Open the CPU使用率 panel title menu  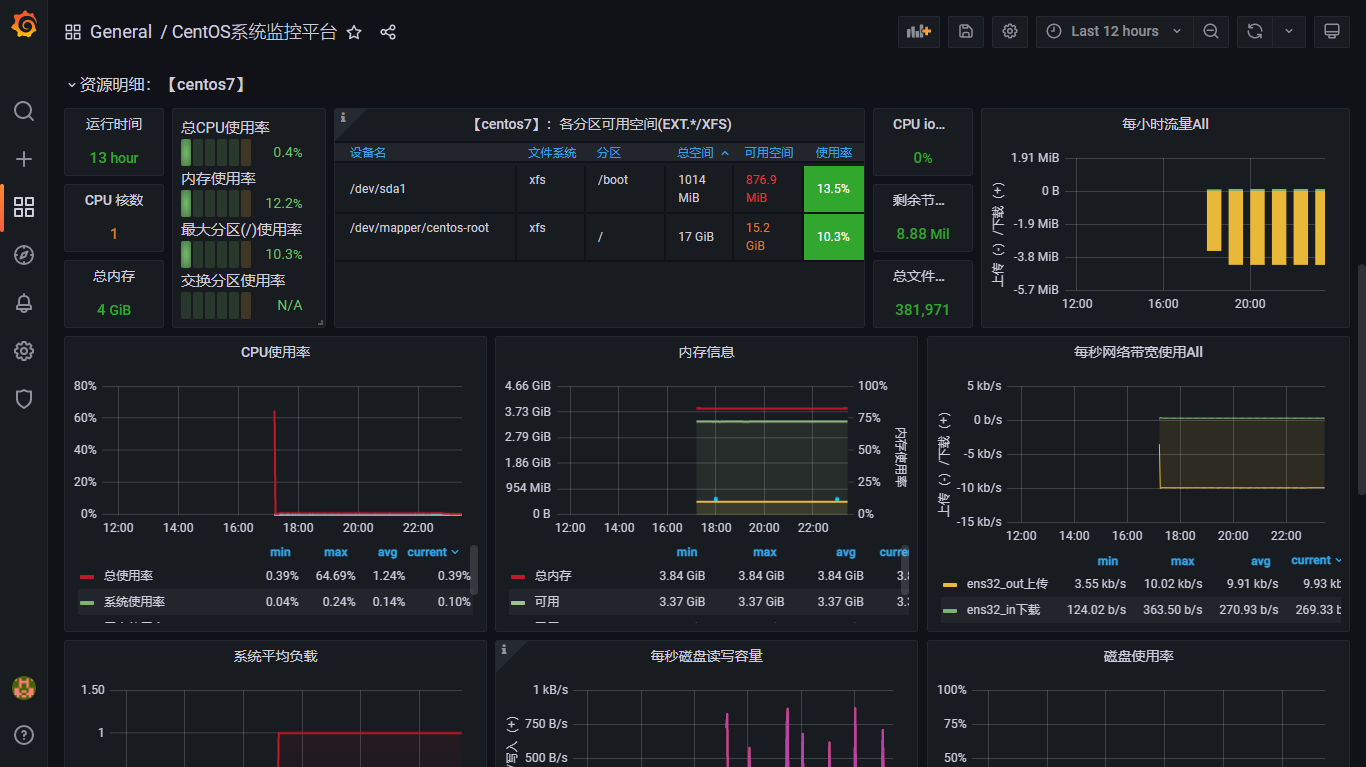coord(275,352)
